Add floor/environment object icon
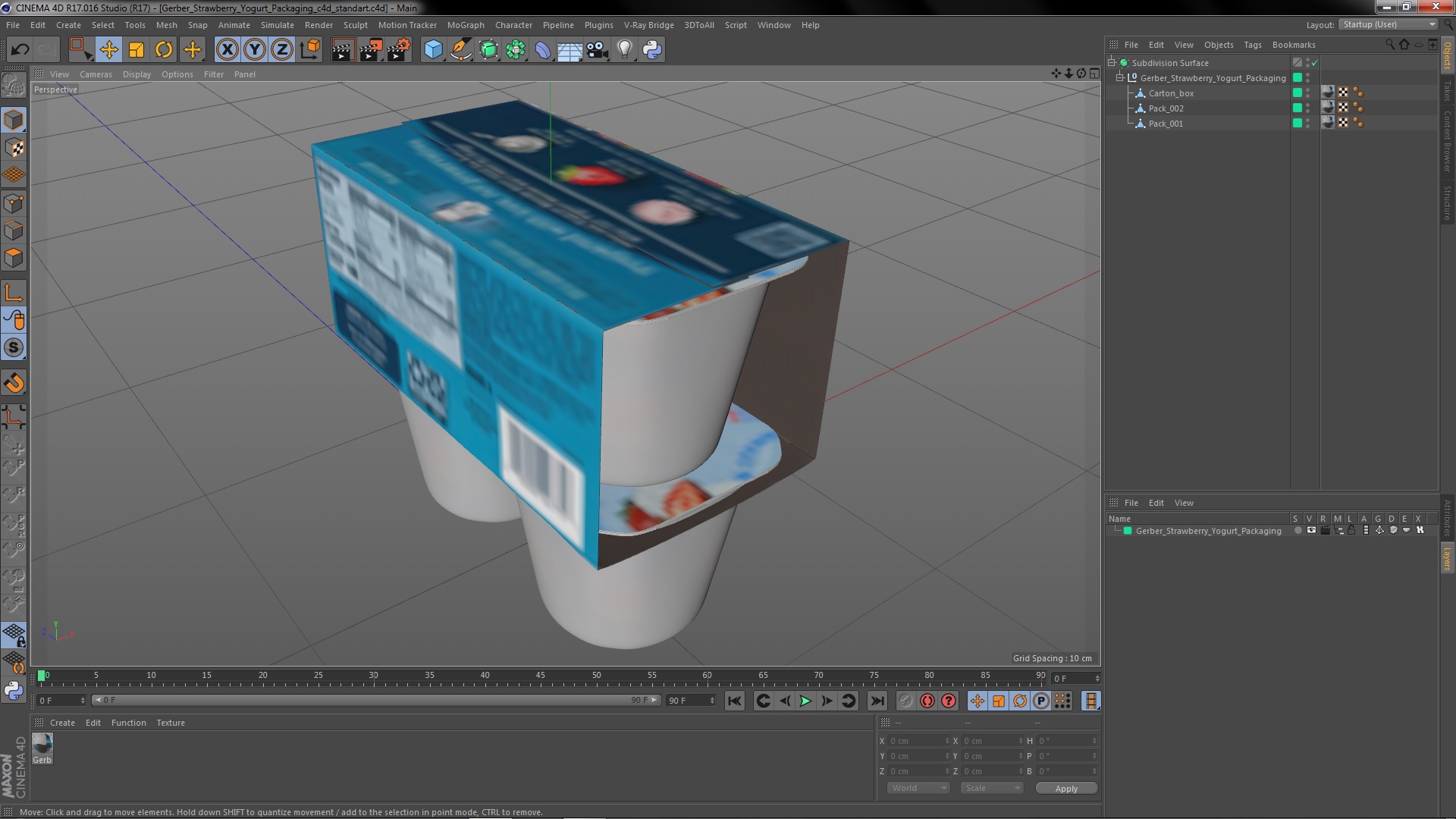This screenshot has width=1456, height=819. [570, 50]
